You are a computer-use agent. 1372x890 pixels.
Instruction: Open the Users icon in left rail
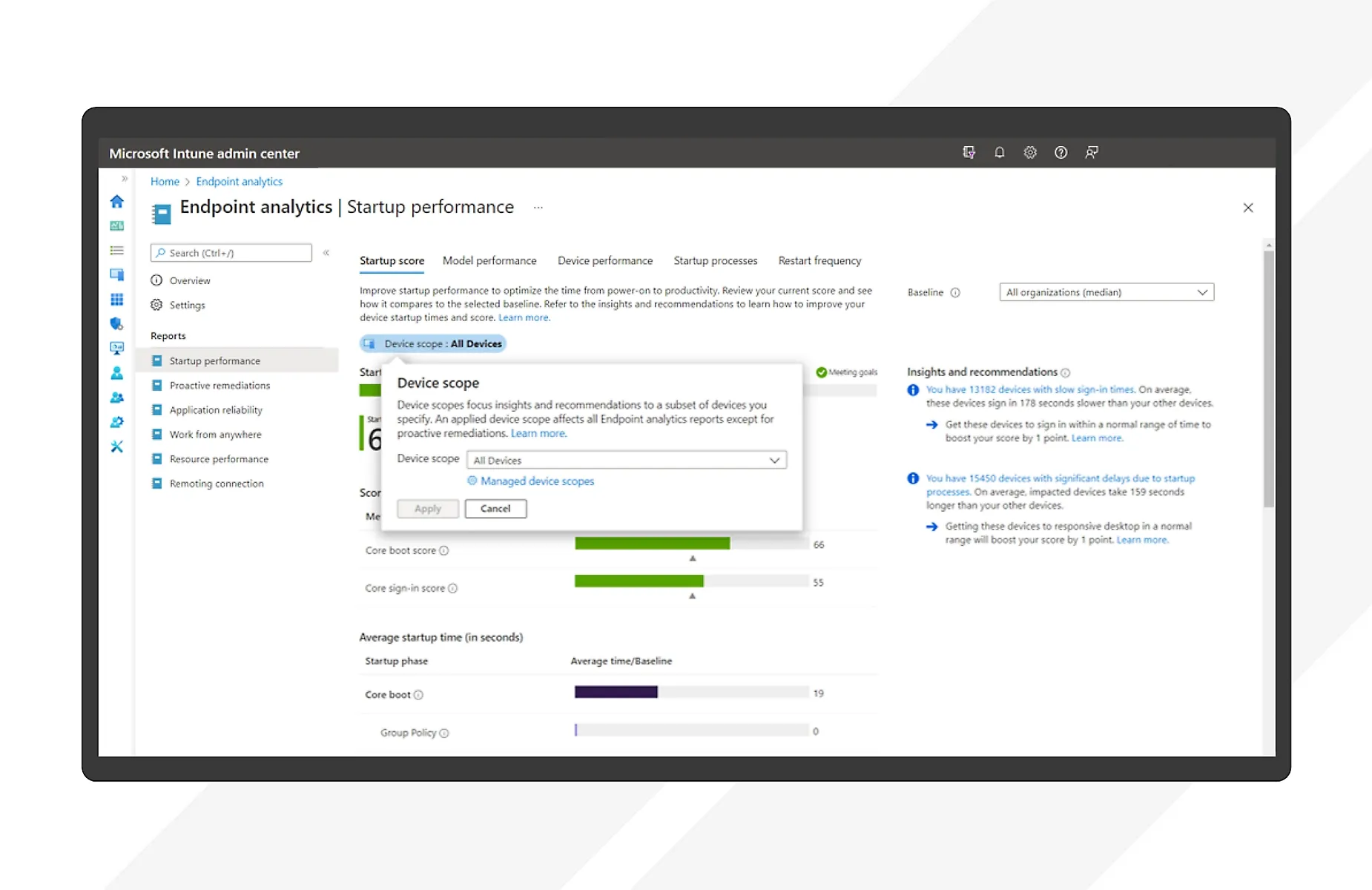click(117, 372)
